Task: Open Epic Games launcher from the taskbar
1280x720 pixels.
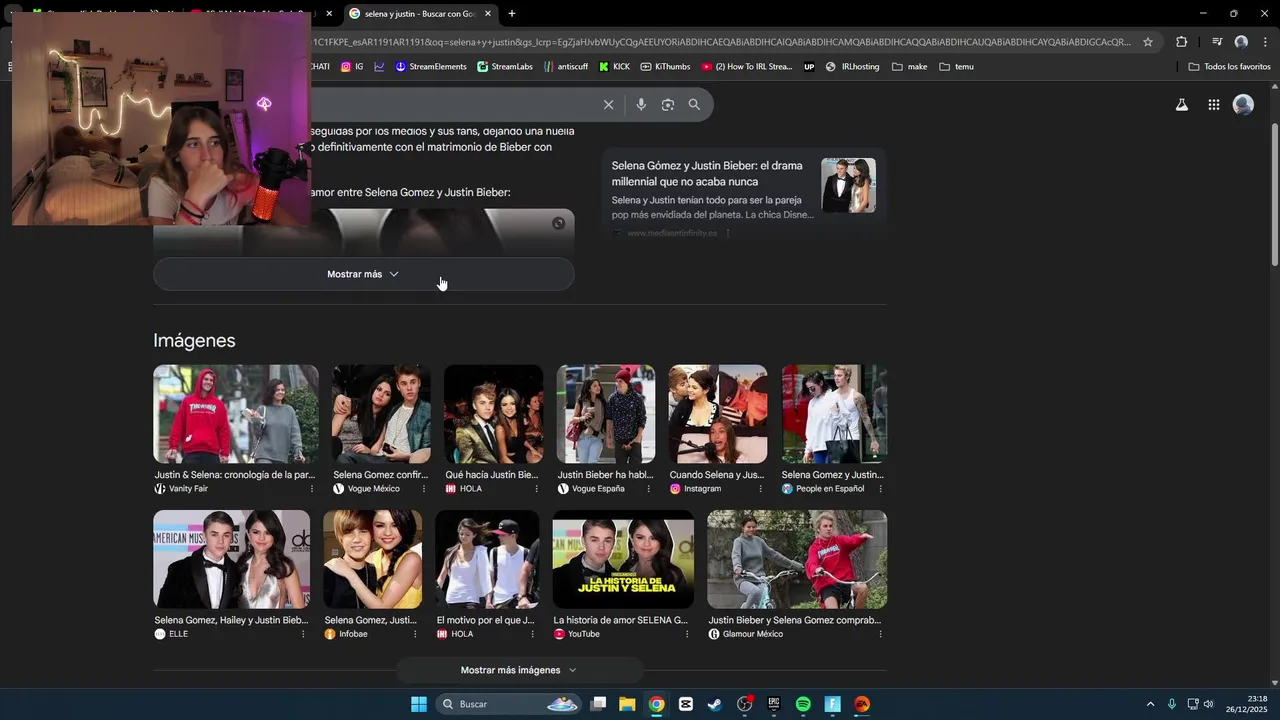Action: (773, 704)
